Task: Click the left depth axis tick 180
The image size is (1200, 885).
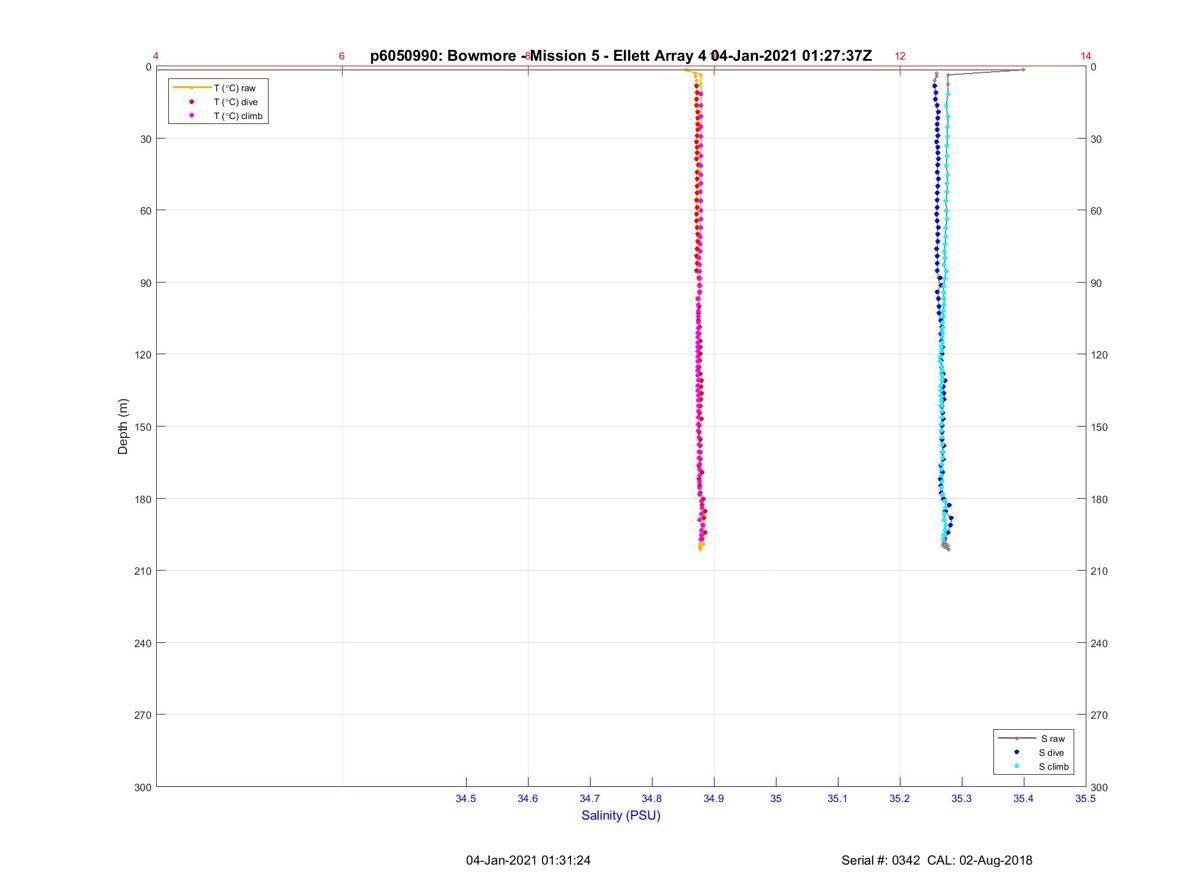Action: coord(142,499)
